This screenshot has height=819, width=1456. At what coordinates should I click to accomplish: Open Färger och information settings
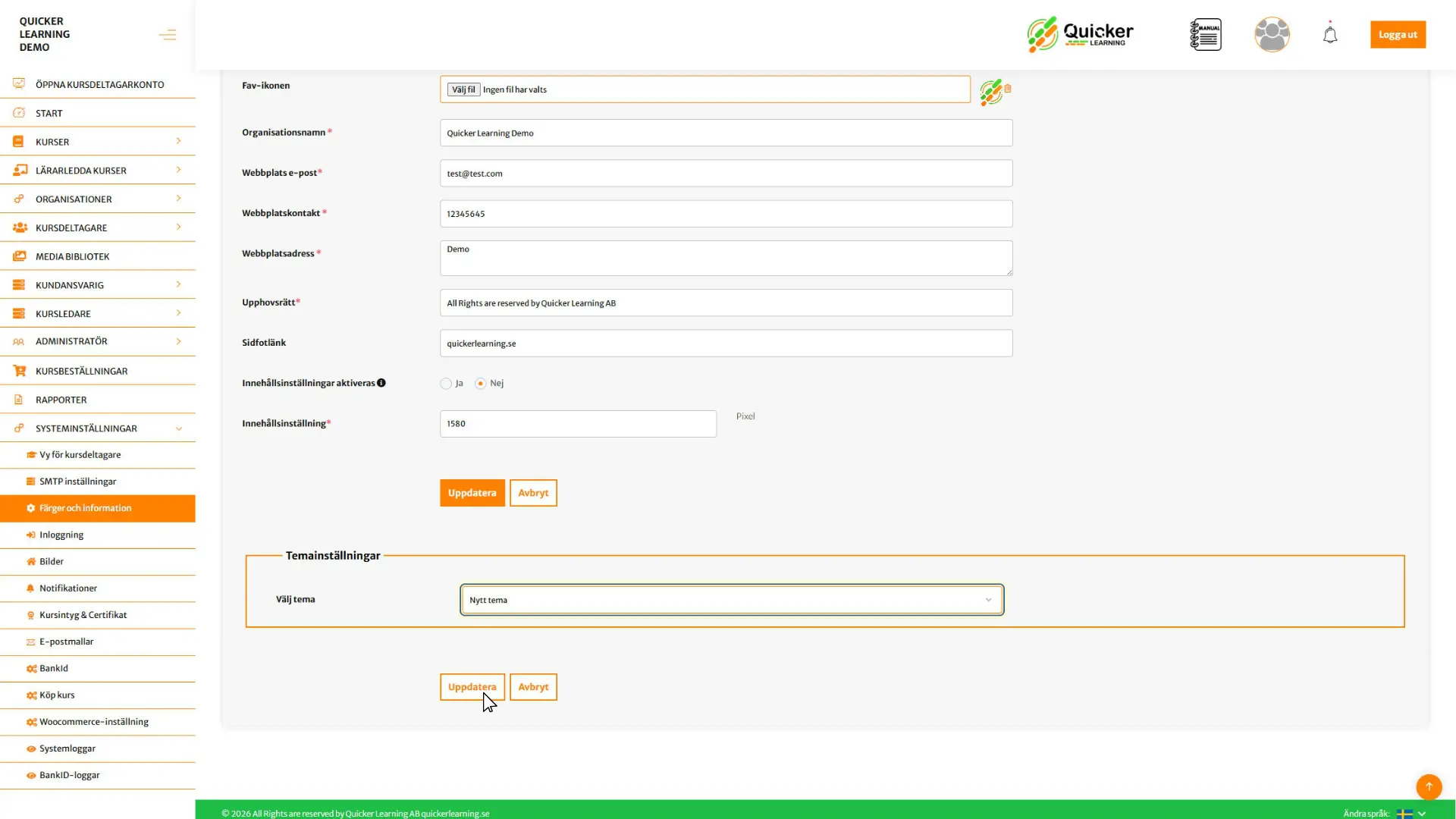85,508
